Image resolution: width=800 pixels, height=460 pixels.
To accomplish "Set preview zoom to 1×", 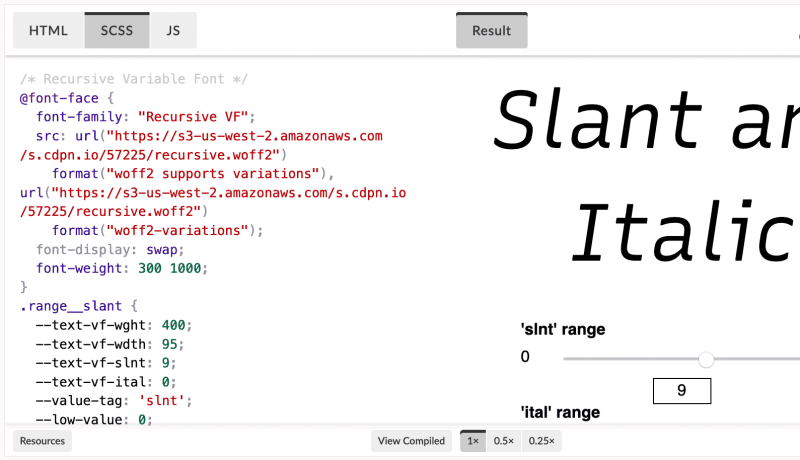I will point(473,441).
